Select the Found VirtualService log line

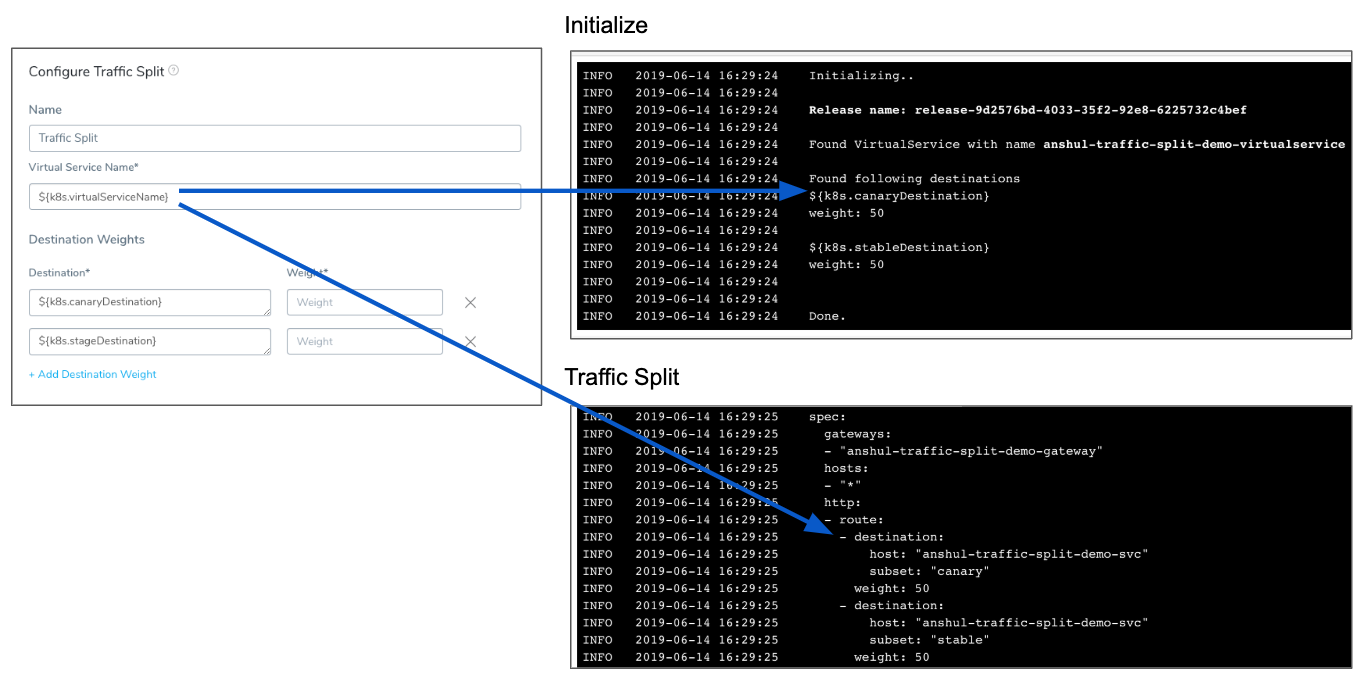pyautogui.click(x=1076, y=144)
